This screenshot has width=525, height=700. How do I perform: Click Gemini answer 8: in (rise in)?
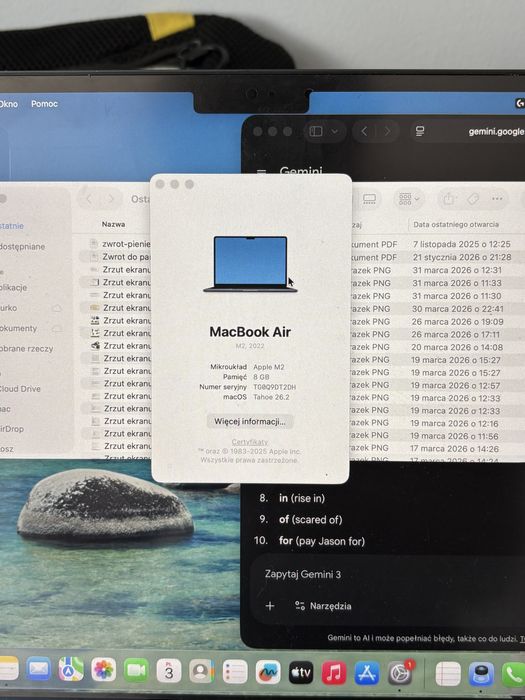pos(302,498)
